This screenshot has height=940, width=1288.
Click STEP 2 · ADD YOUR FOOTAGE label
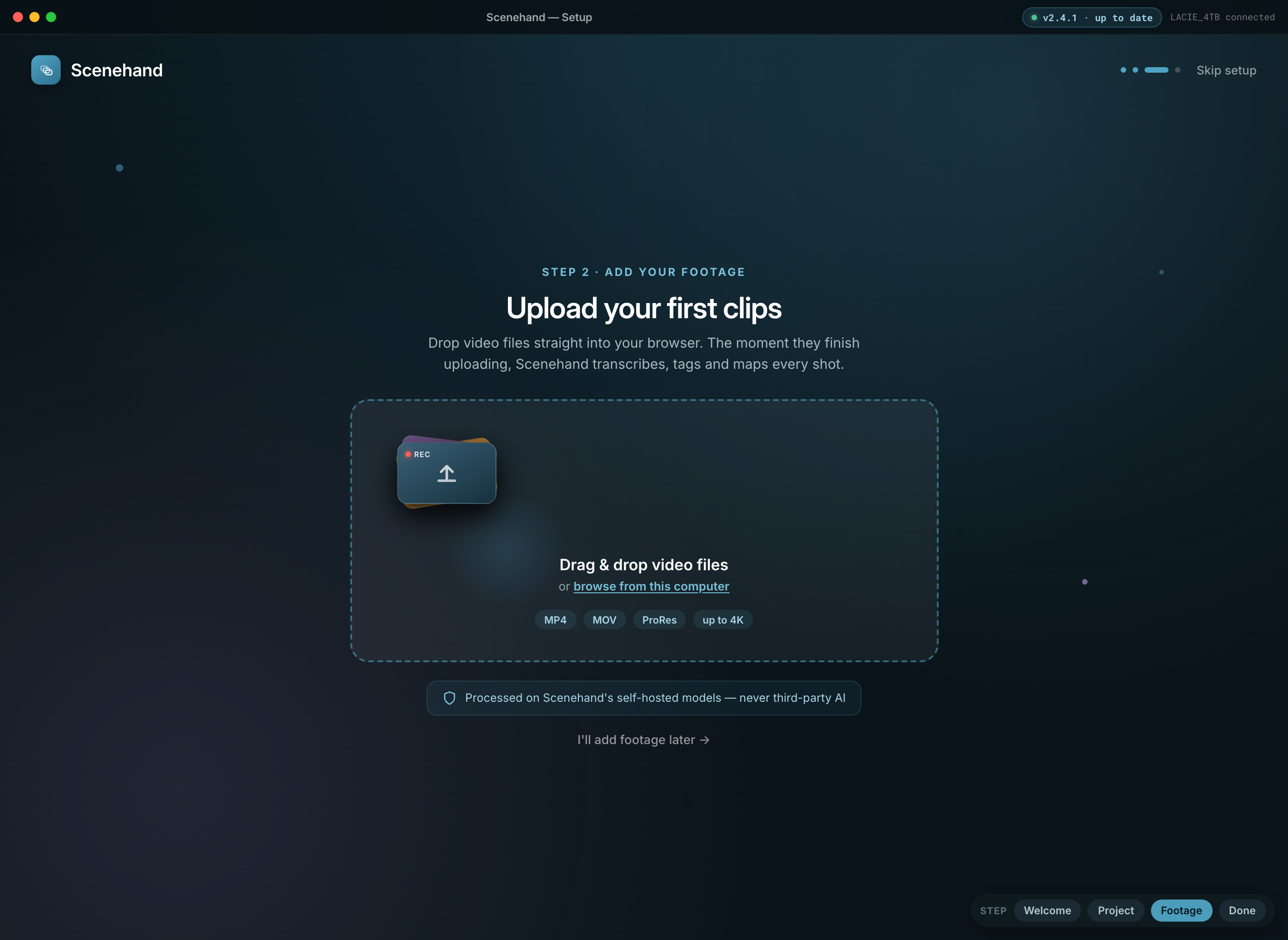644,272
